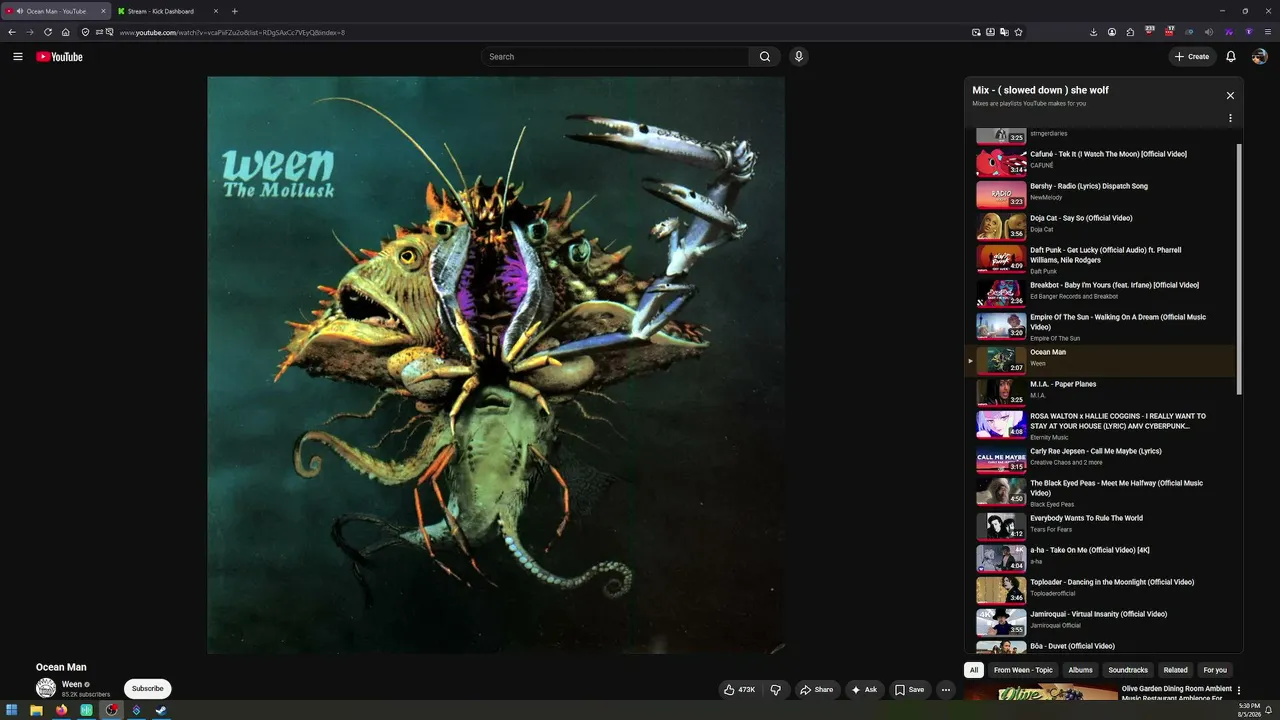Select the All filter chip

[x=974, y=670]
